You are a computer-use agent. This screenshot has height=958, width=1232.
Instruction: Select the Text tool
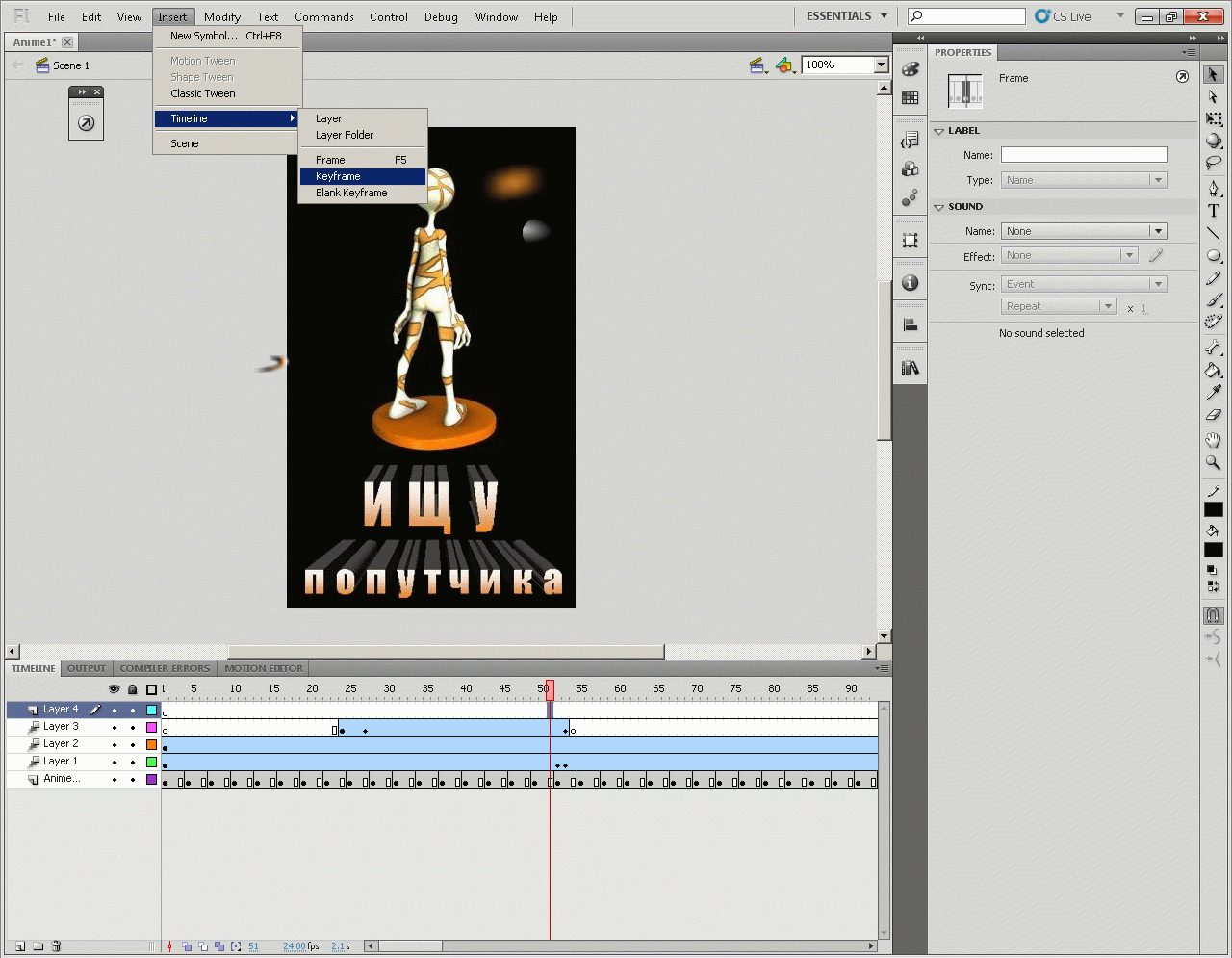[x=1213, y=211]
